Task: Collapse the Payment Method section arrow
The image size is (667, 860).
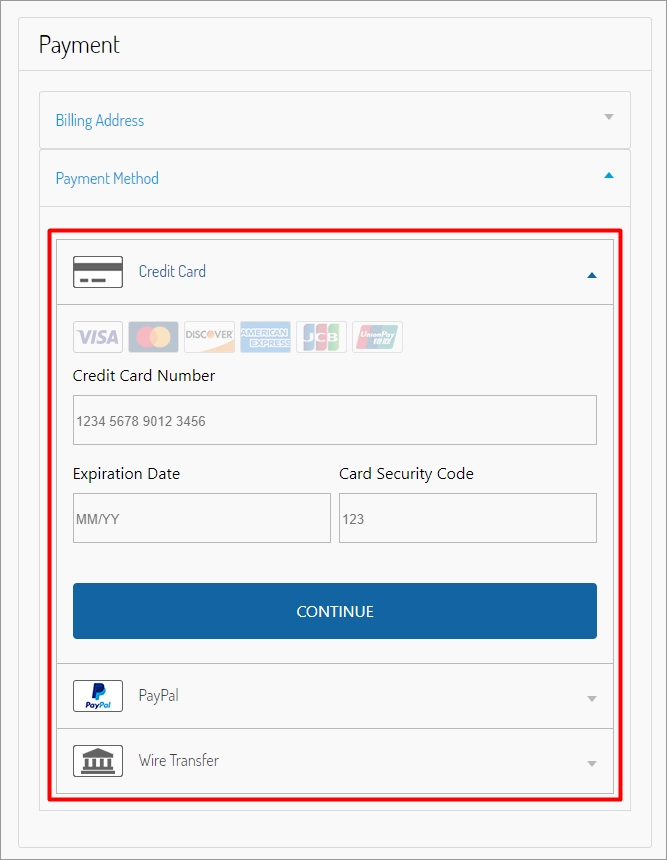Action: tap(609, 175)
